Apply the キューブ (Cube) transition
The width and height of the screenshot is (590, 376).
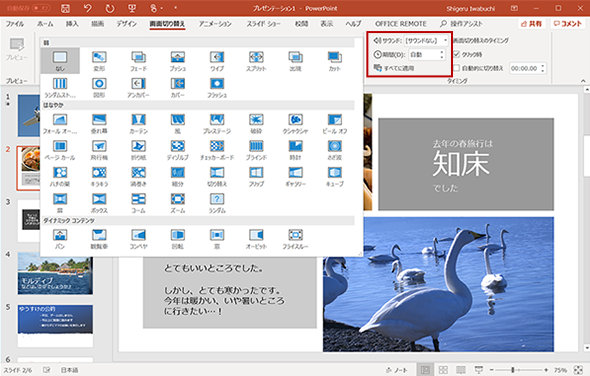pos(335,176)
